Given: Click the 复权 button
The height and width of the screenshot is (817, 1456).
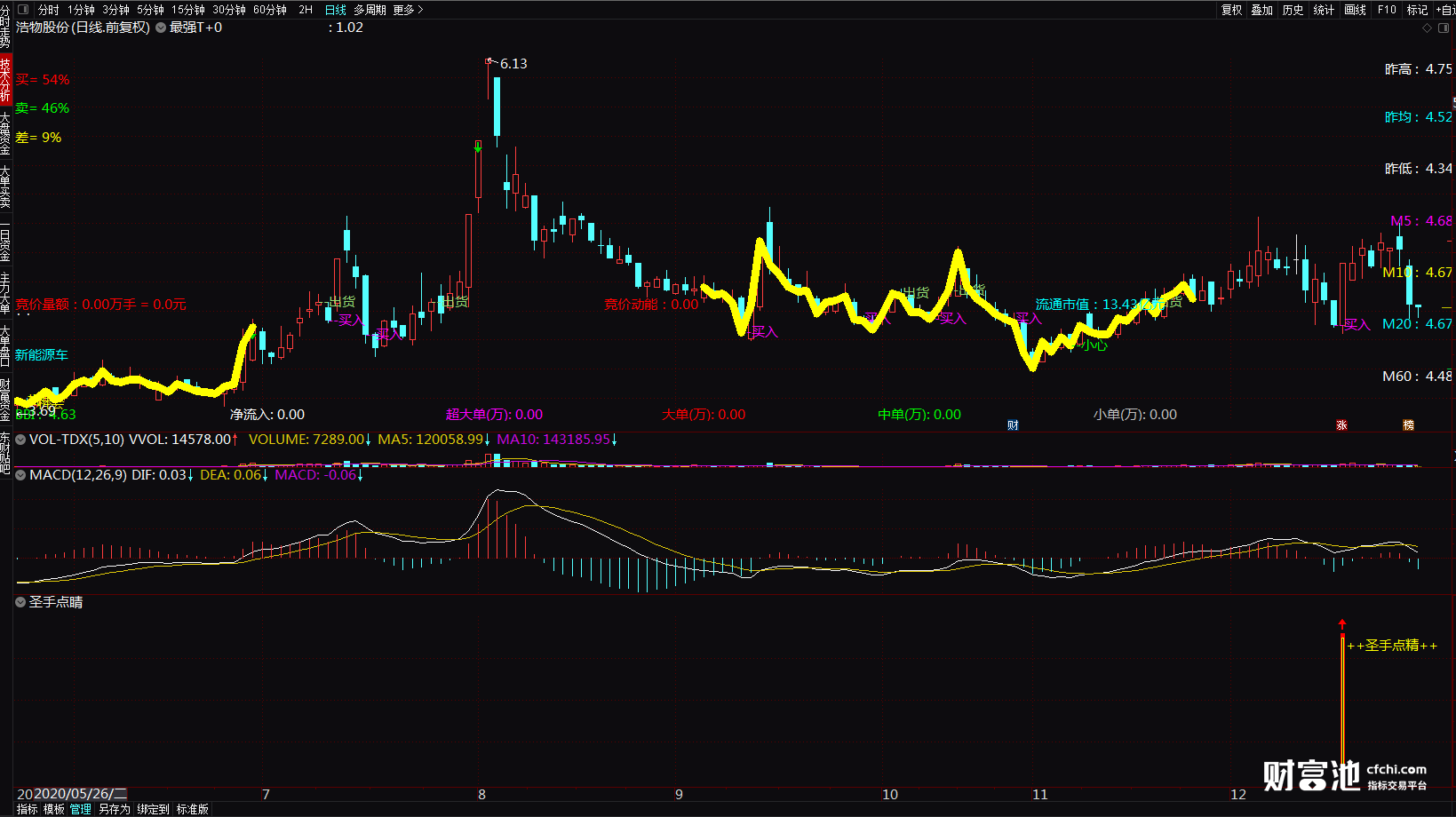Looking at the screenshot, I should (1231, 10).
